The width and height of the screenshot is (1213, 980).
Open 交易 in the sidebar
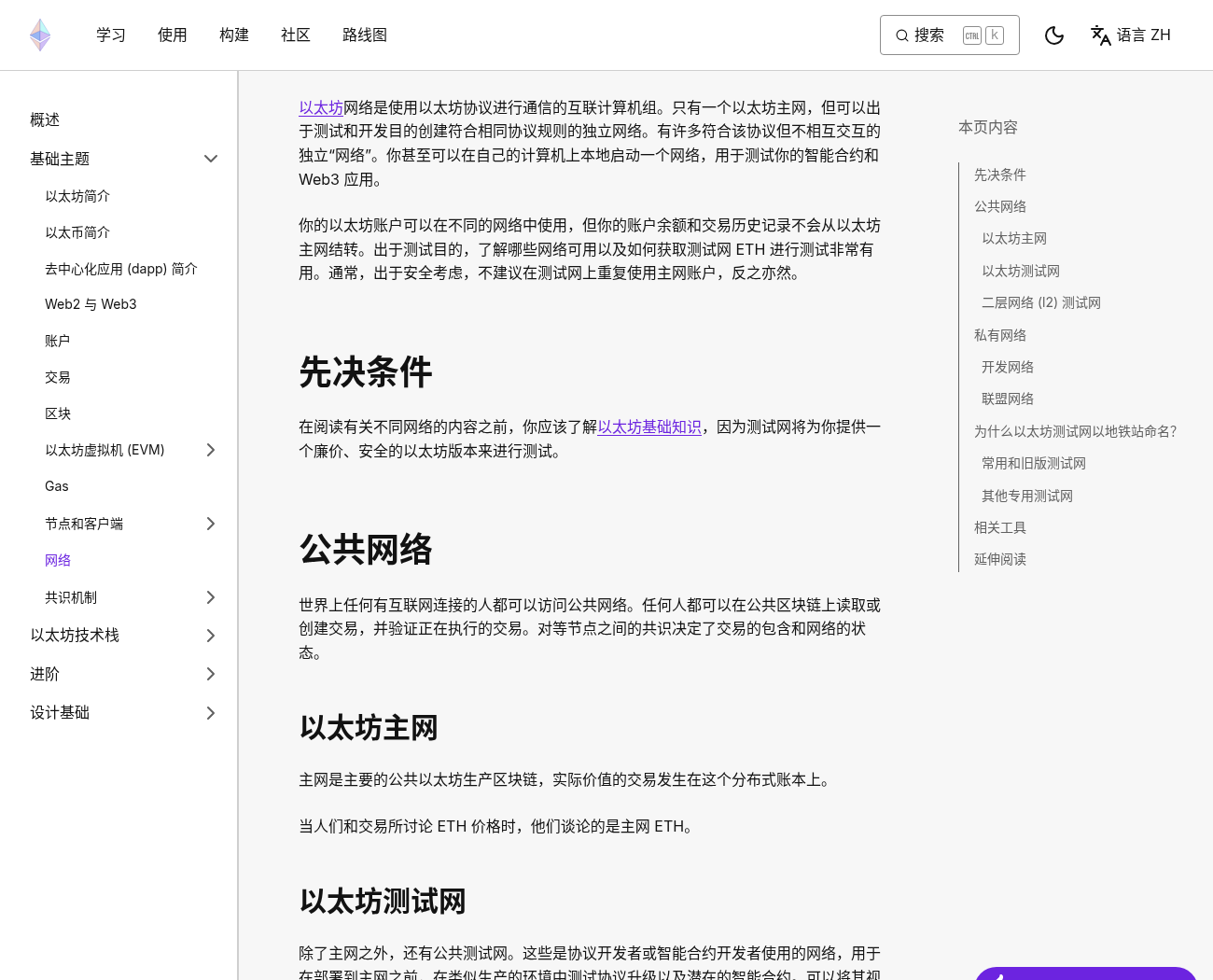(x=58, y=377)
